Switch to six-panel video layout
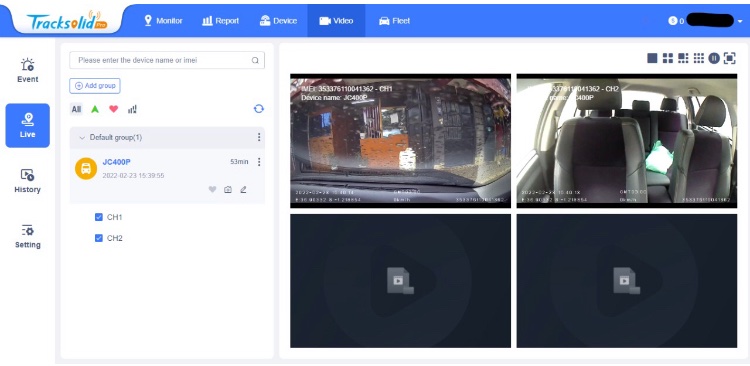The image size is (750, 366). tap(684, 58)
